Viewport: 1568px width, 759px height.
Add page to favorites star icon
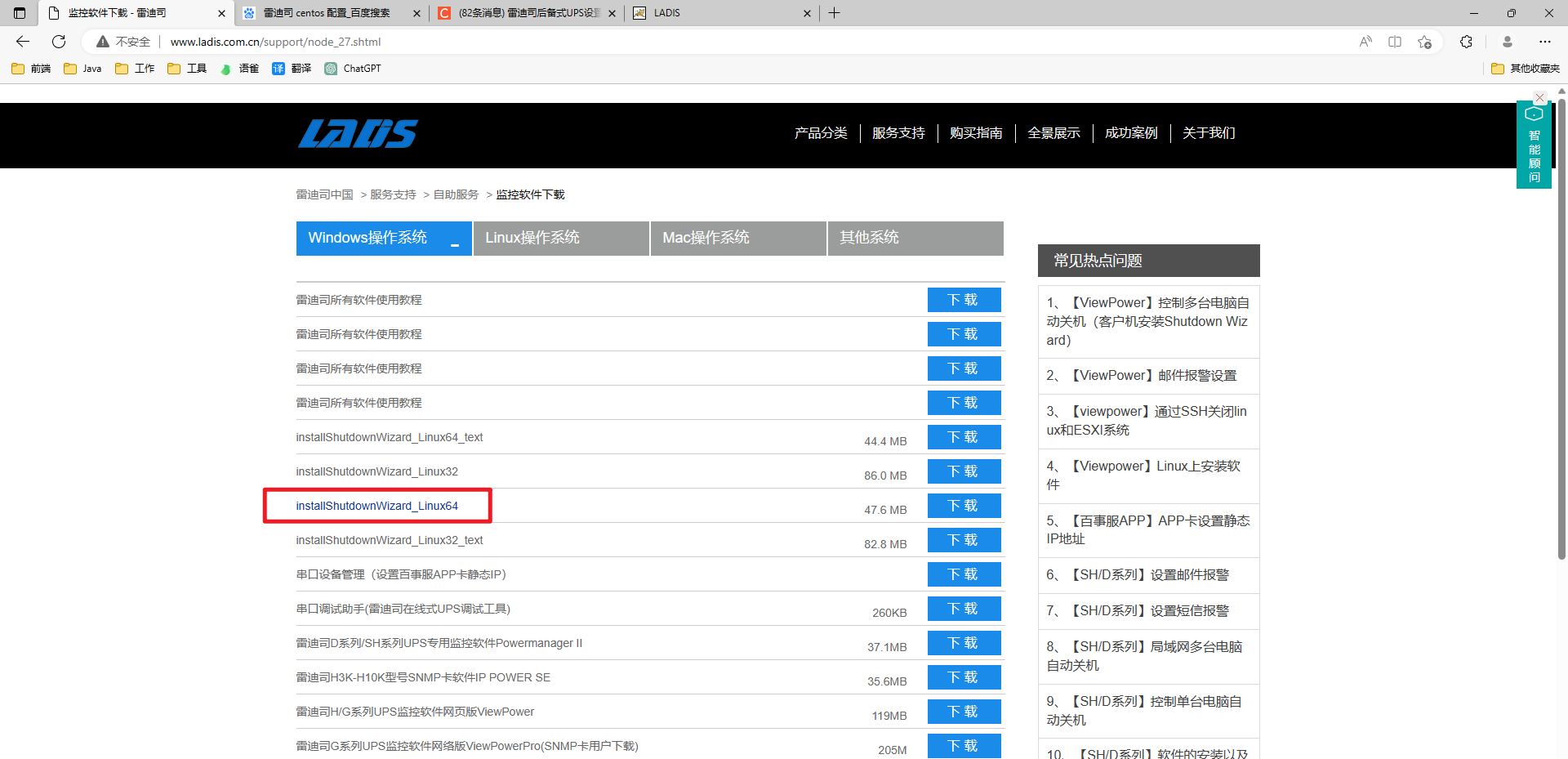click(x=1425, y=42)
